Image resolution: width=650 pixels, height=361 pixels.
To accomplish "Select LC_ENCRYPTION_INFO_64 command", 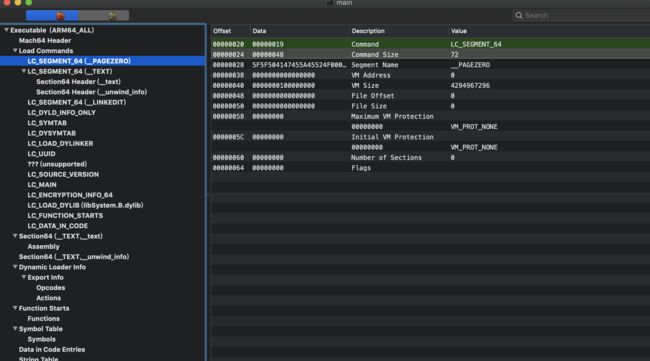I will 70,195.
